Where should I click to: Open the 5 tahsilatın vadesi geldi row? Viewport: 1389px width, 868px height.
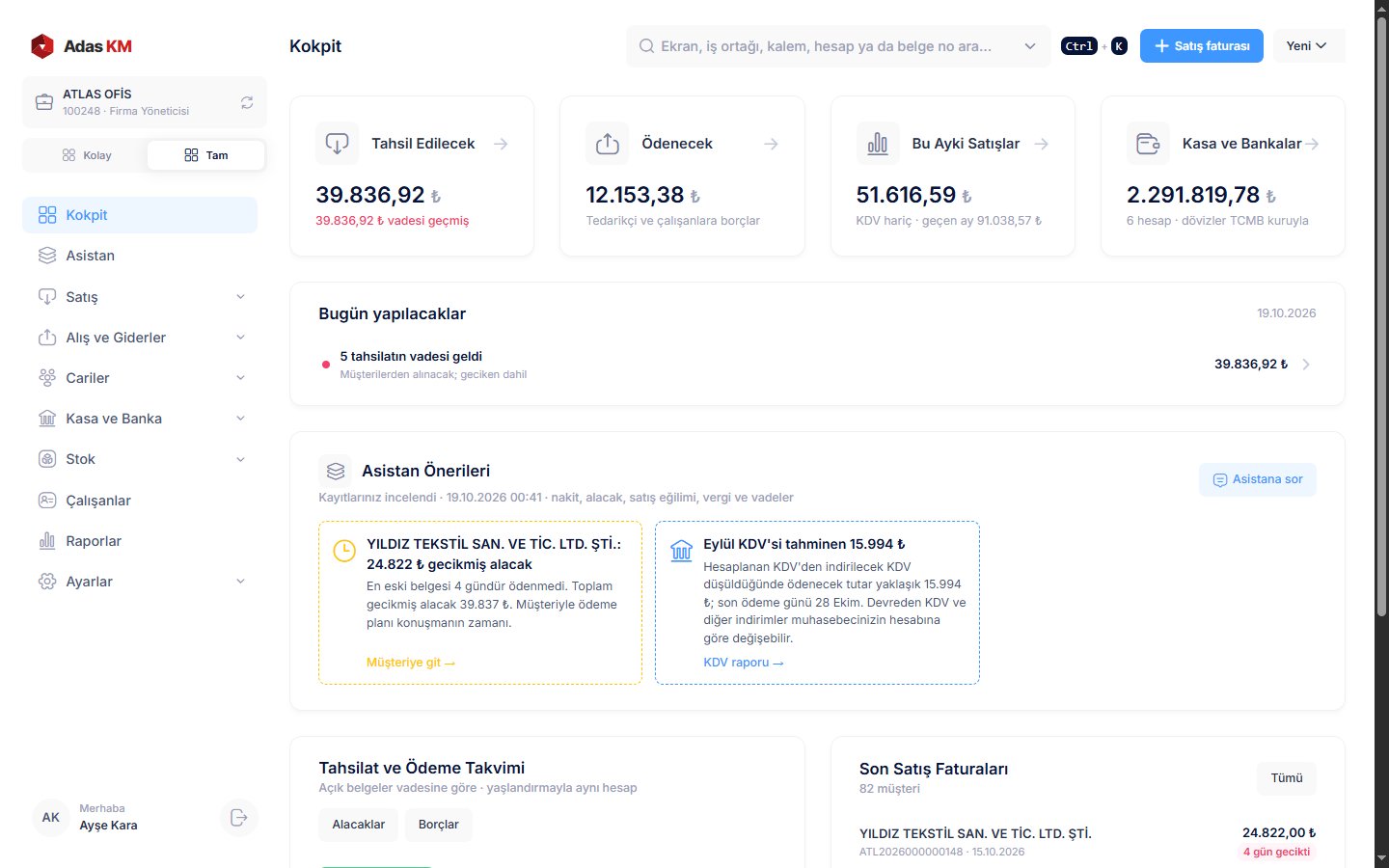817,365
